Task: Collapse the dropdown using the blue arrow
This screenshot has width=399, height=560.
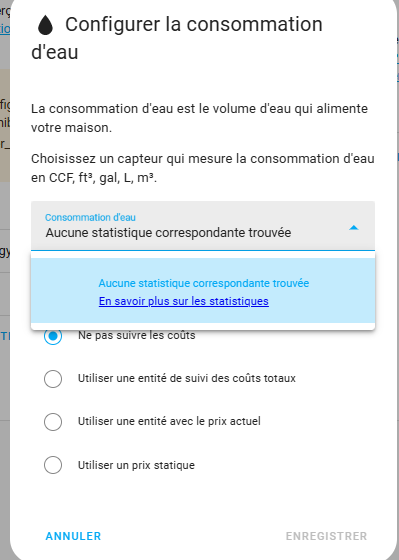Action: (x=353, y=228)
